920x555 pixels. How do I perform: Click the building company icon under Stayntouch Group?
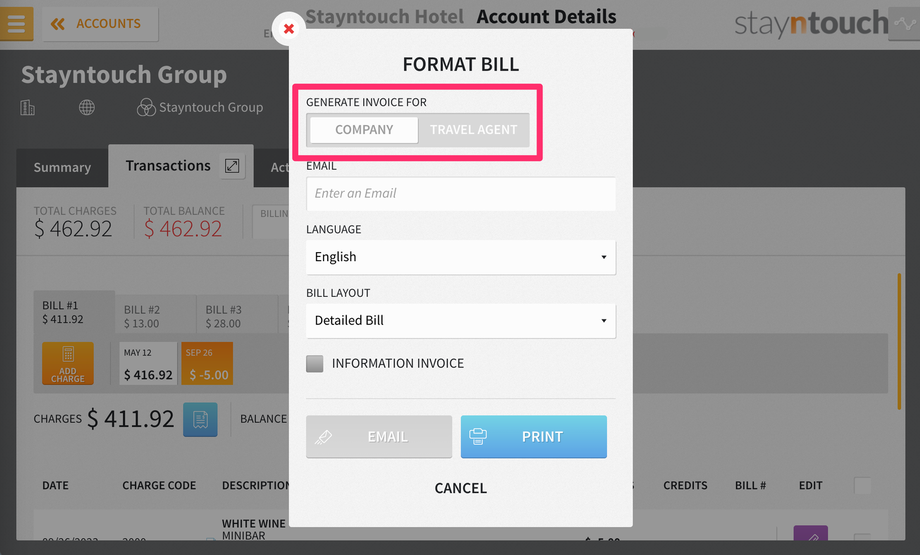[x=28, y=107]
